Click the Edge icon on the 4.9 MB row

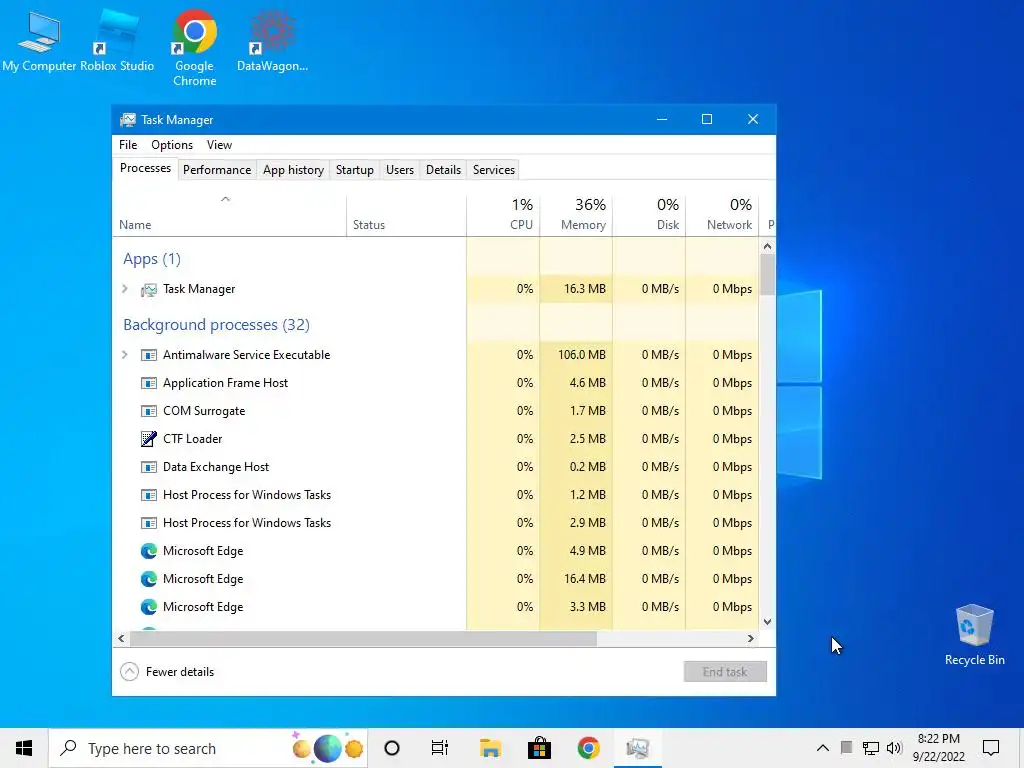149,551
